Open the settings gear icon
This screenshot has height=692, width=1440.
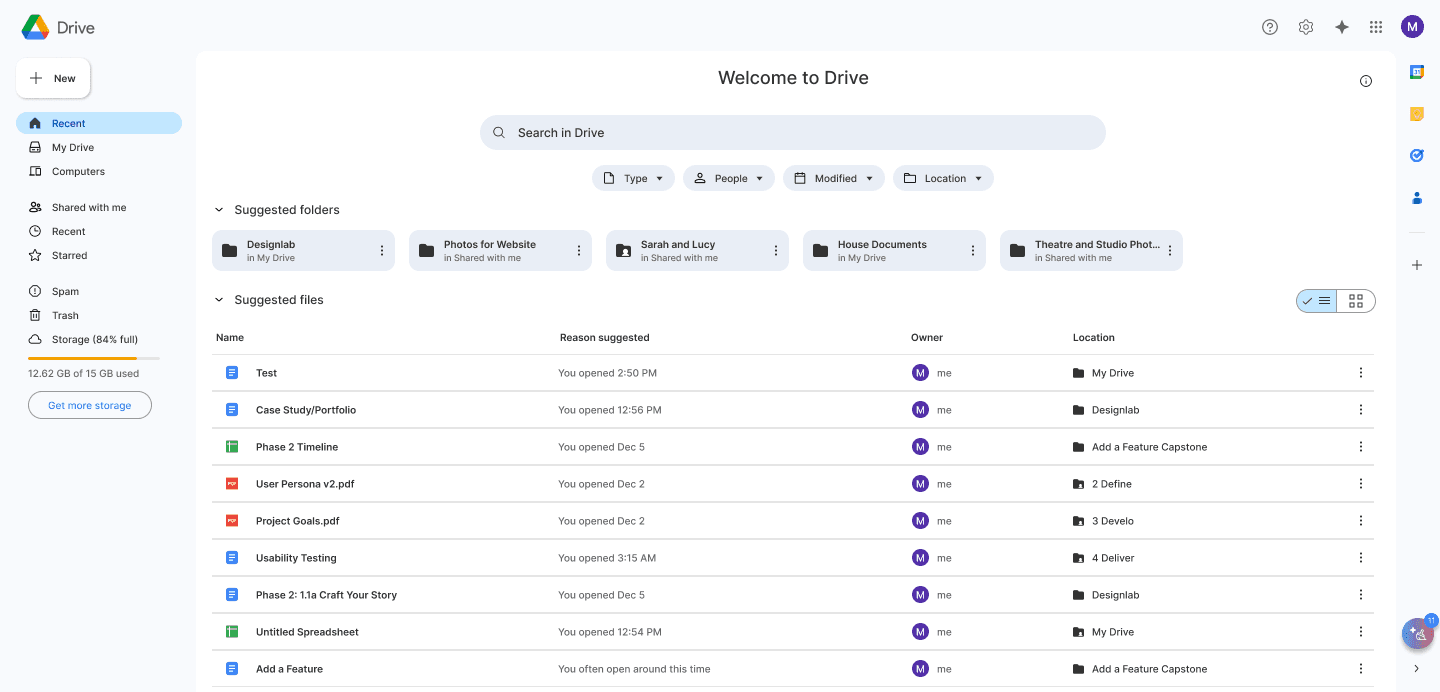coord(1306,27)
